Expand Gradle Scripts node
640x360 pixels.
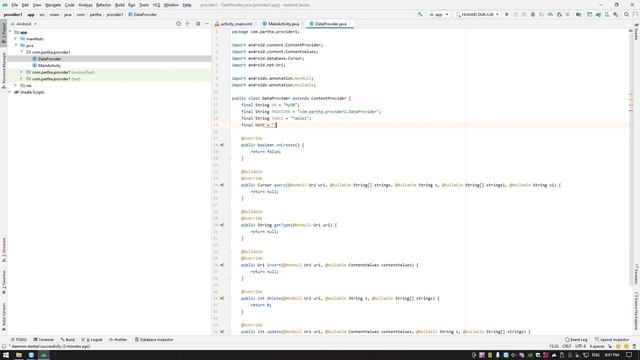click(x=10, y=92)
